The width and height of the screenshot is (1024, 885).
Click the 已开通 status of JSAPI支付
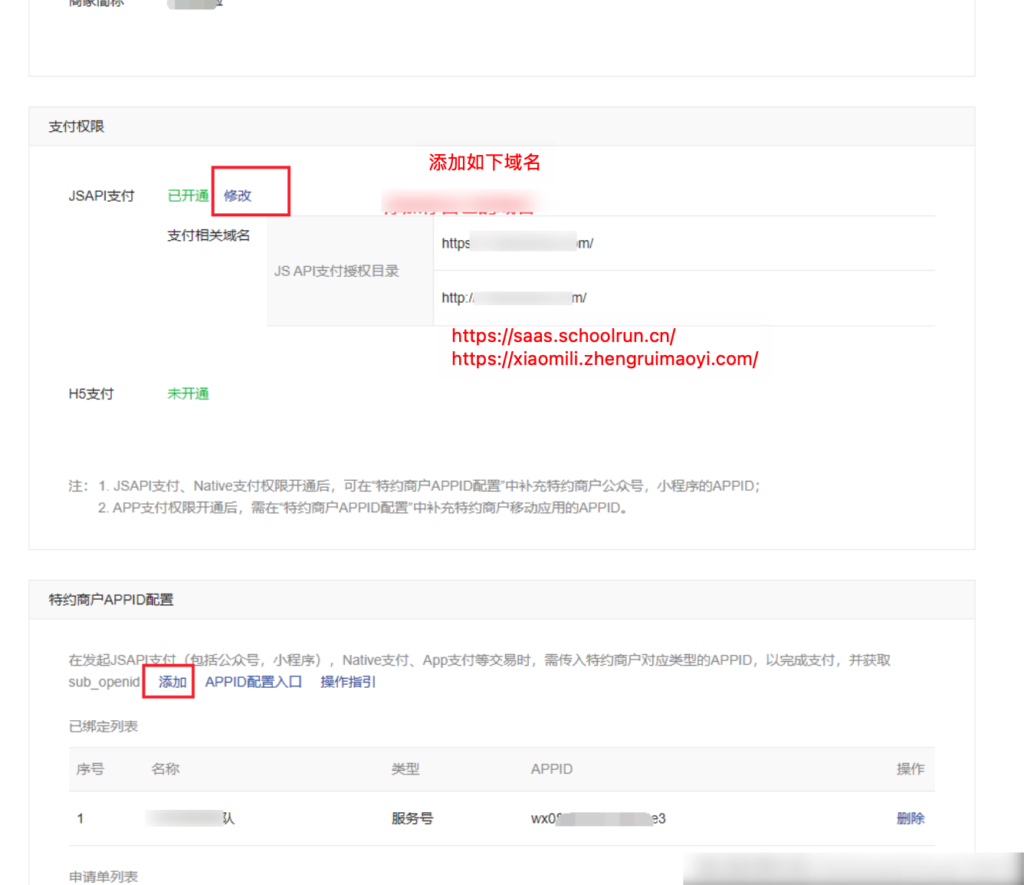187,196
